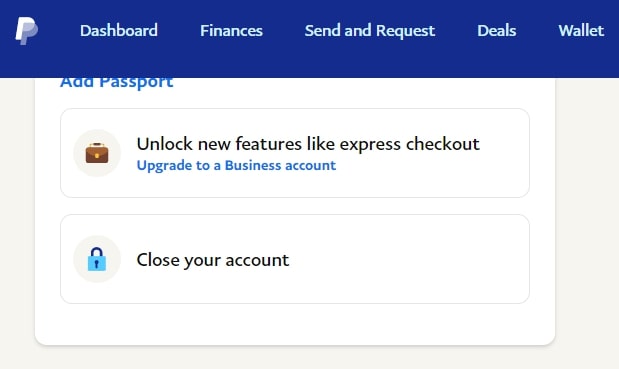Click the Add Passport link
This screenshot has width=619, height=369.
point(116,83)
